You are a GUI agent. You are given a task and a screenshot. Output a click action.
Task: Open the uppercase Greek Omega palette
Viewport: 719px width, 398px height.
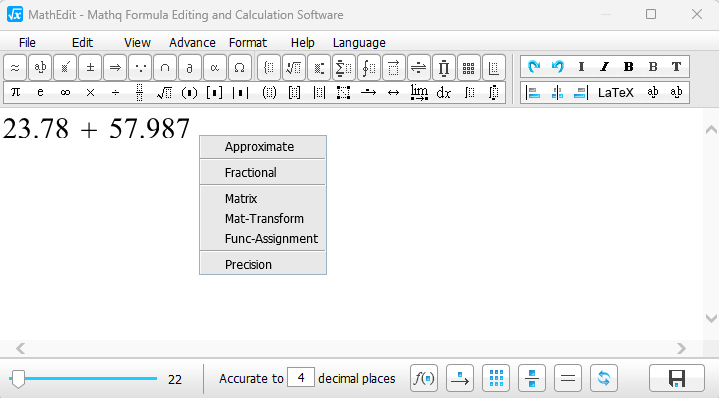pos(239,68)
